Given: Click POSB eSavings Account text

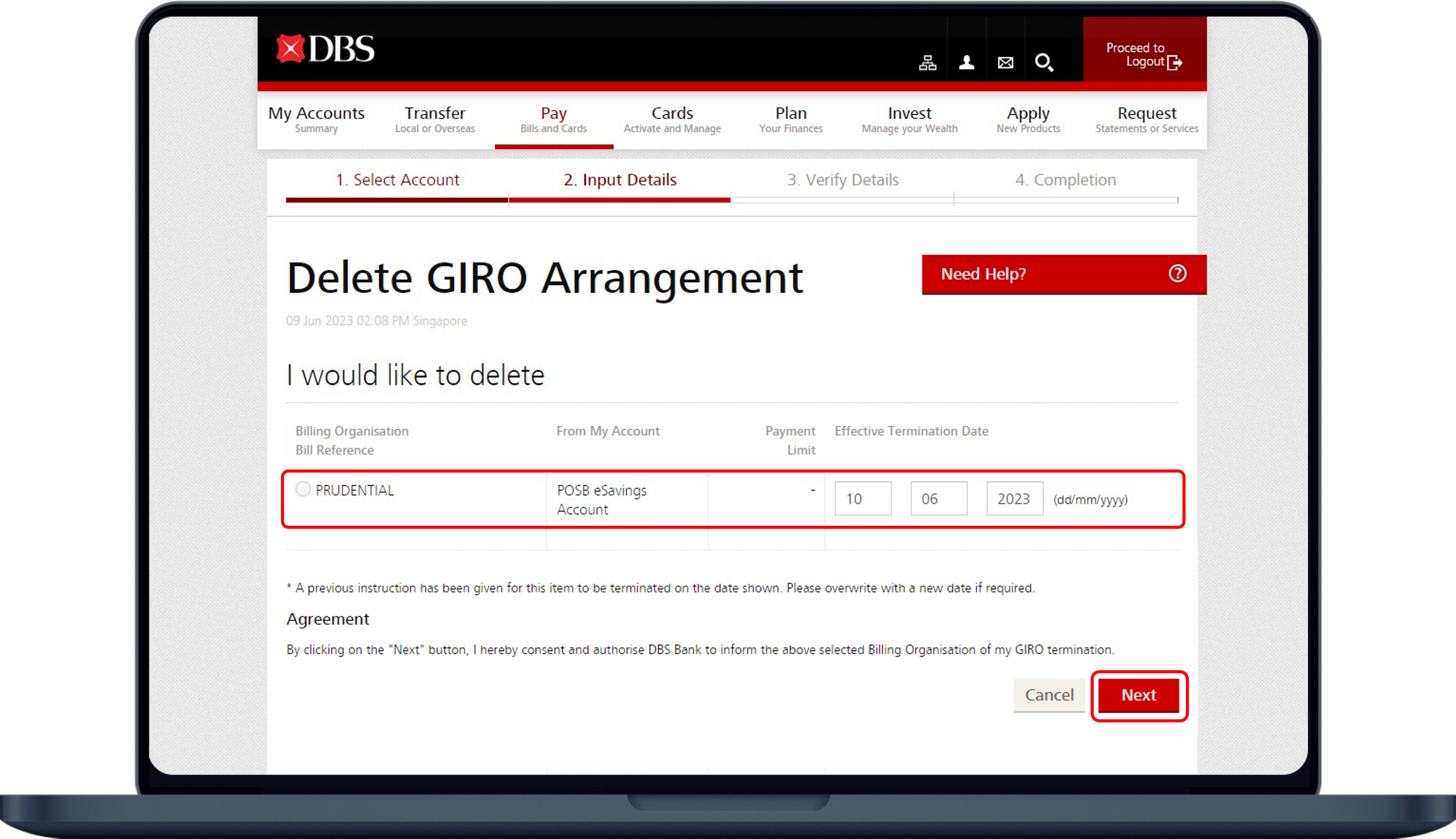Looking at the screenshot, I should point(601,500).
